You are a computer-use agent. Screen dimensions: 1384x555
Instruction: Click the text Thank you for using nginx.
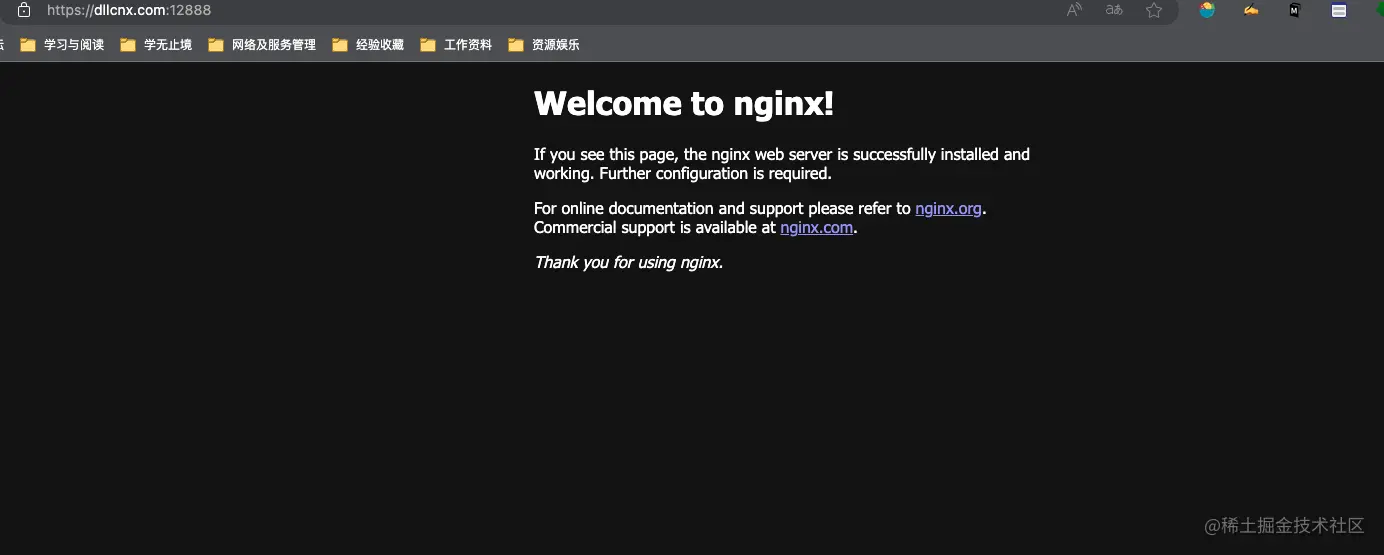628,263
